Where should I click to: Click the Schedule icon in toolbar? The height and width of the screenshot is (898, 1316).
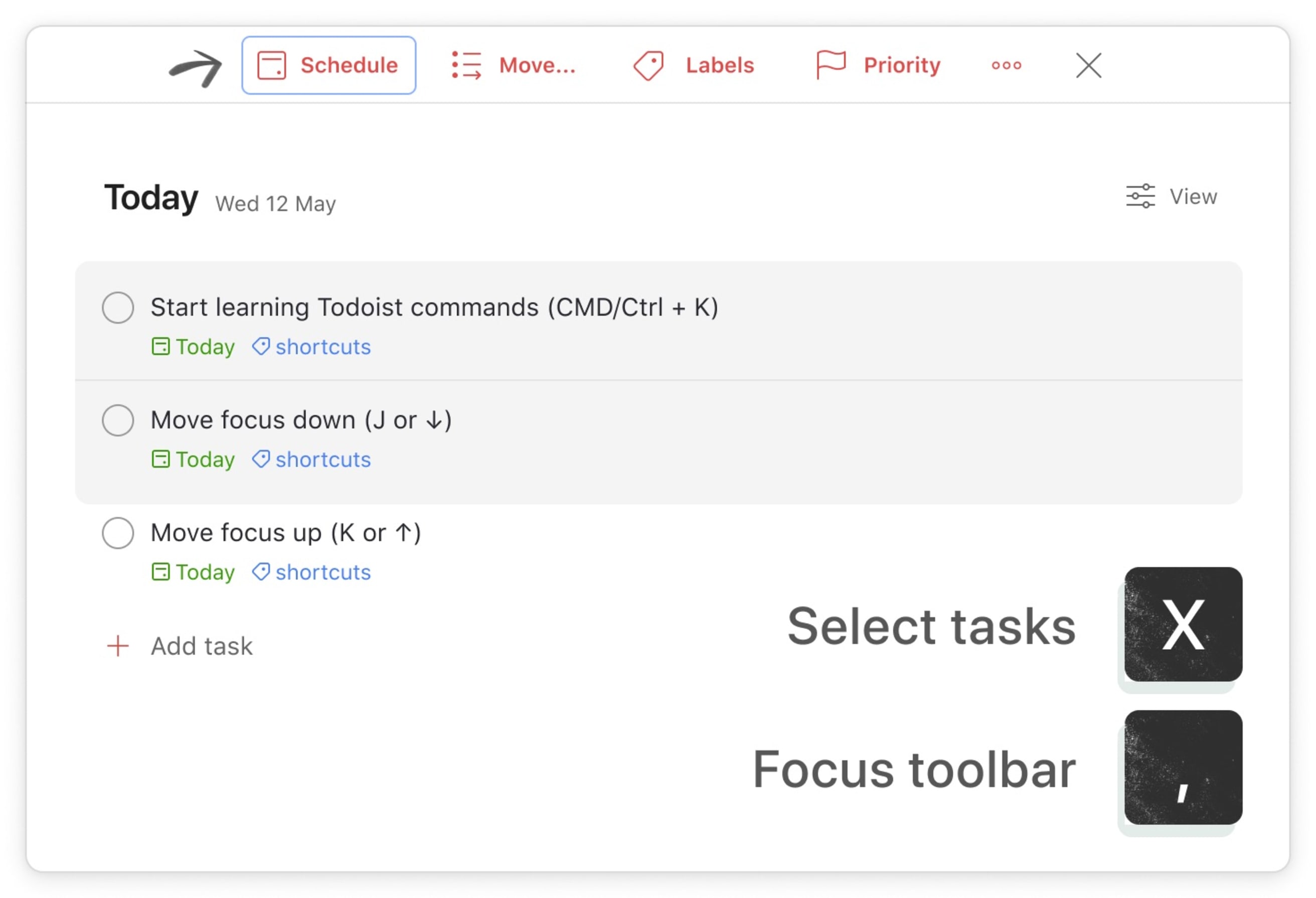click(270, 65)
